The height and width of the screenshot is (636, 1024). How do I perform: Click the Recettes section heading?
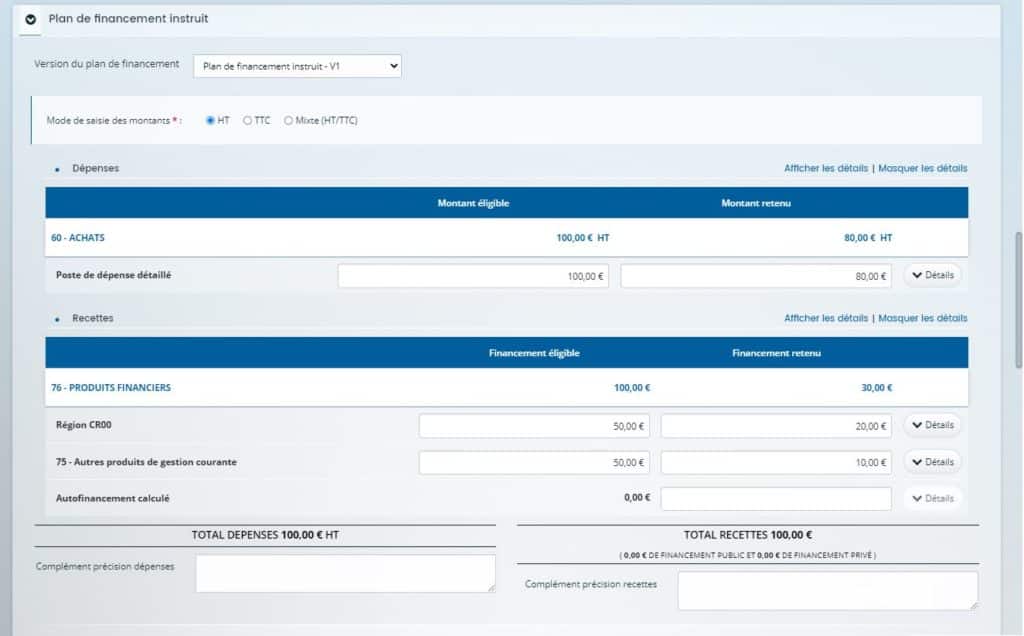[x=93, y=318]
